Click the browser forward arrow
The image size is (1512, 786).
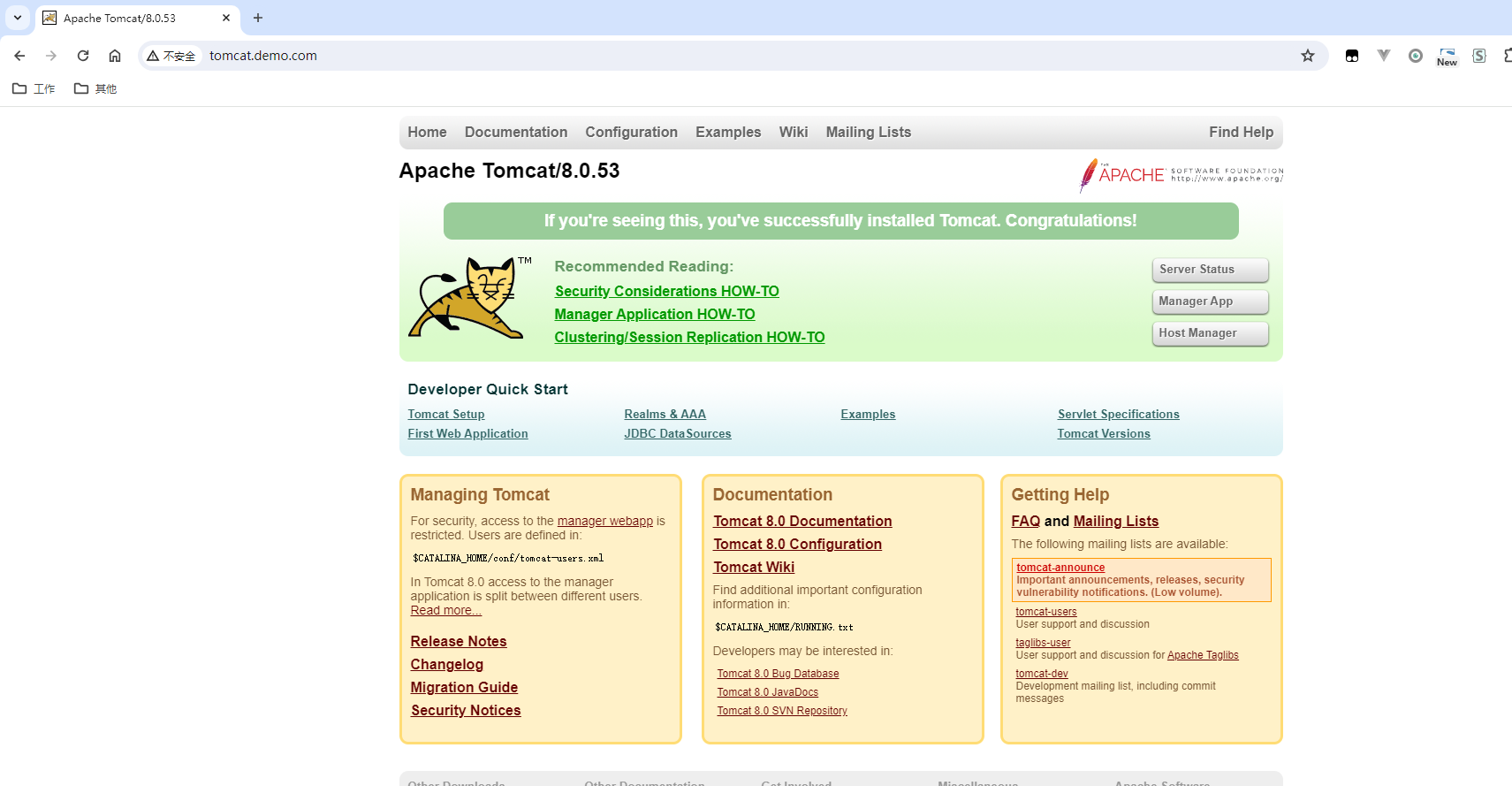click(51, 56)
